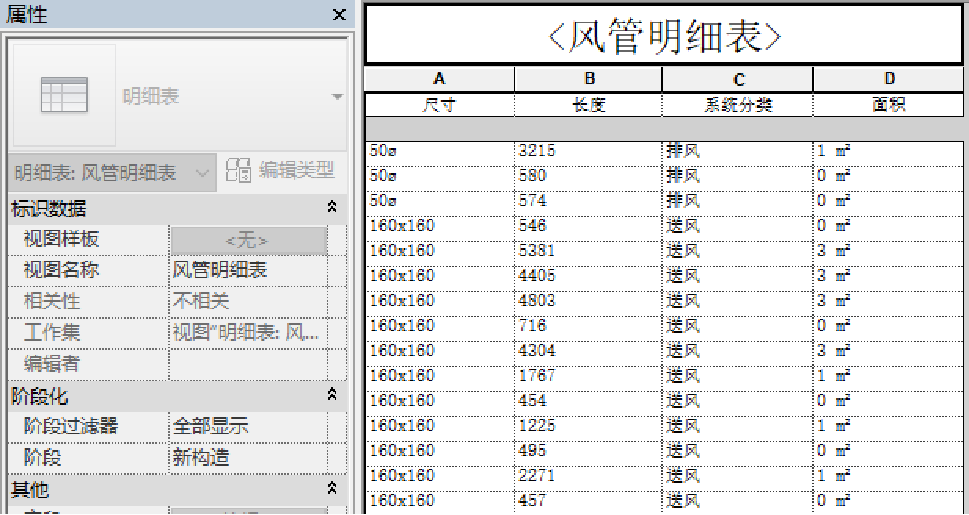Viewport: 969px width, 515px height.
Task: Select the 阶段 value 新构造
Action: [x=248, y=458]
